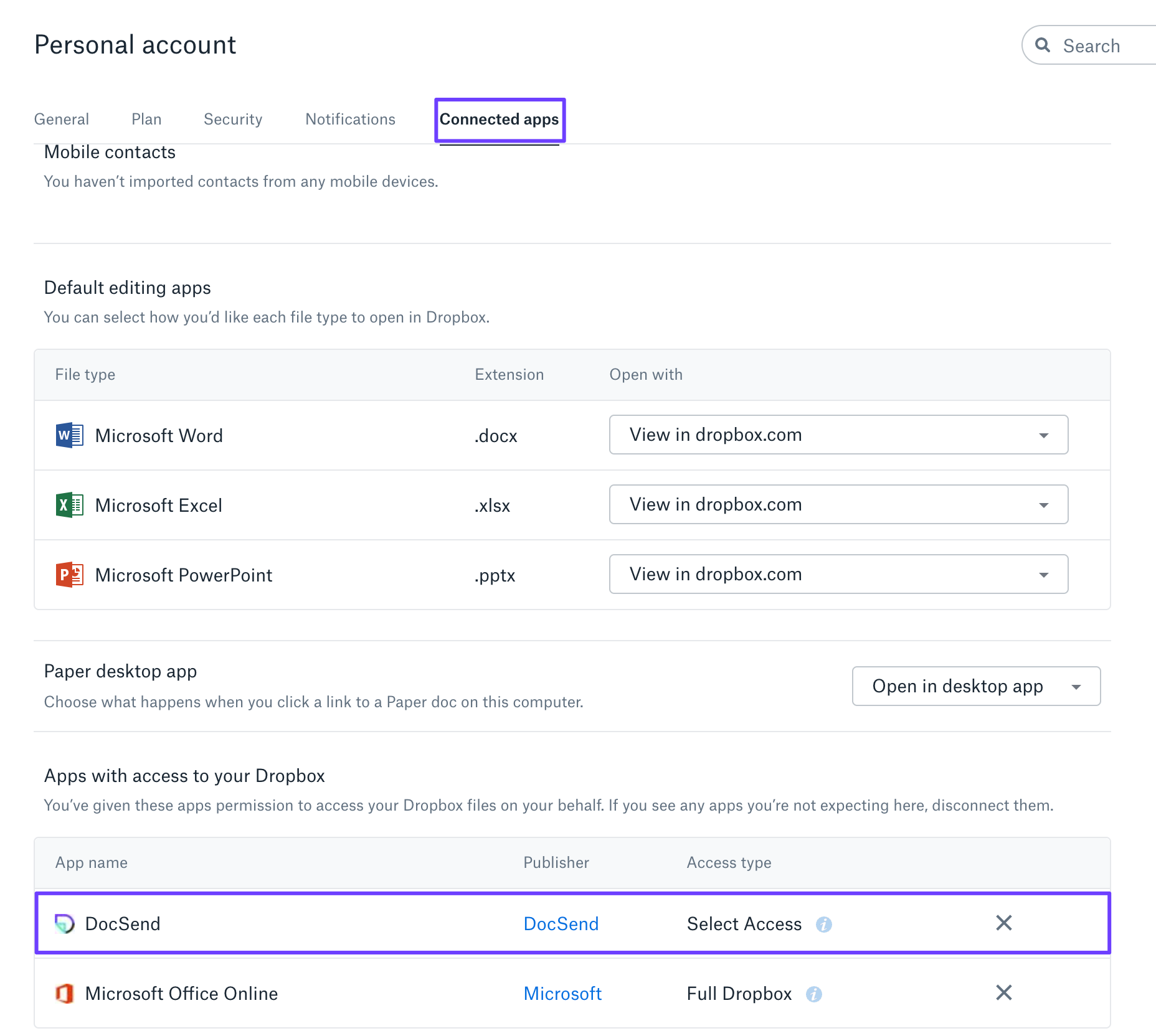
Task: Click the Microsoft PowerPoint row label
Action: tap(184, 575)
